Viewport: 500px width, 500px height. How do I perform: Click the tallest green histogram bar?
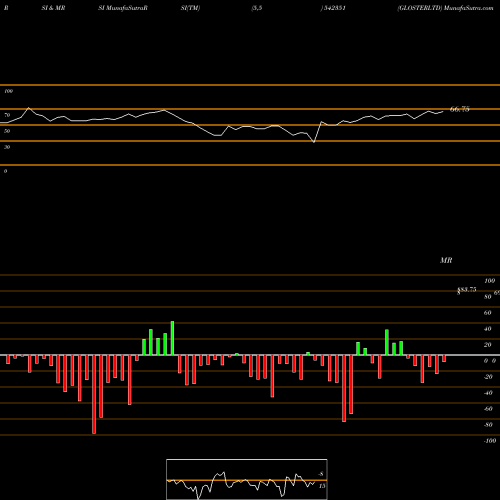click(x=172, y=338)
